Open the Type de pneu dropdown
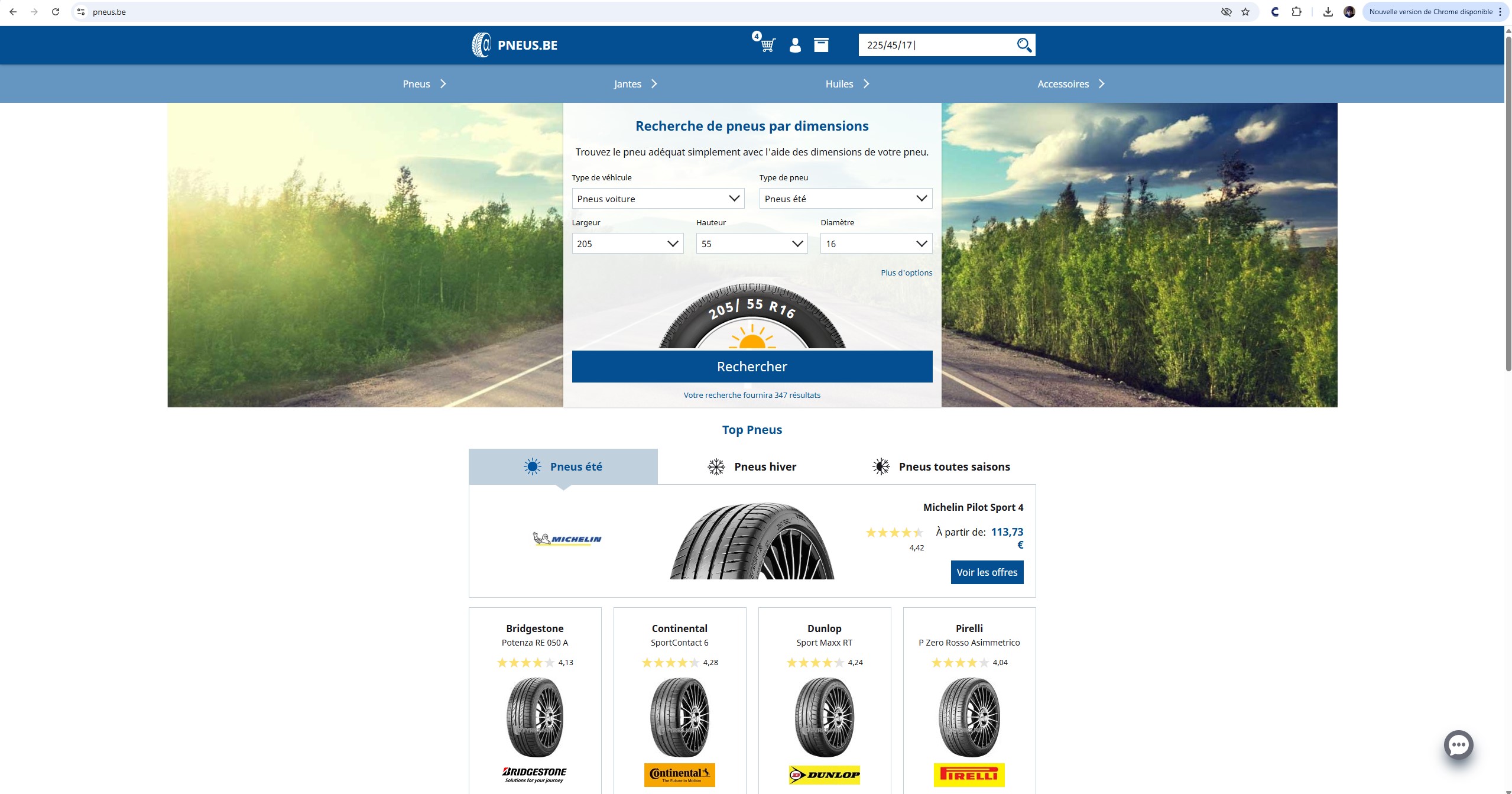Screen dimensions: 1512x794 pos(845,199)
